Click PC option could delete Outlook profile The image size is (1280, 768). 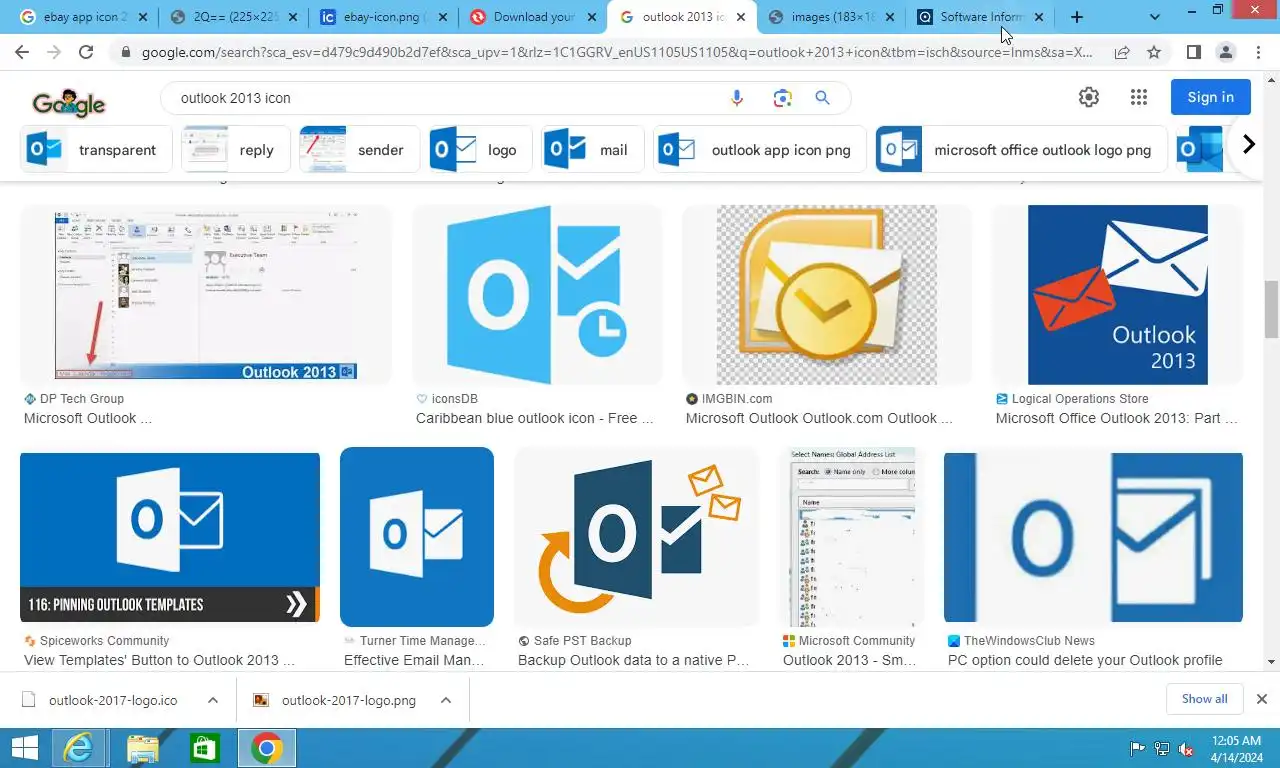coord(1085,660)
